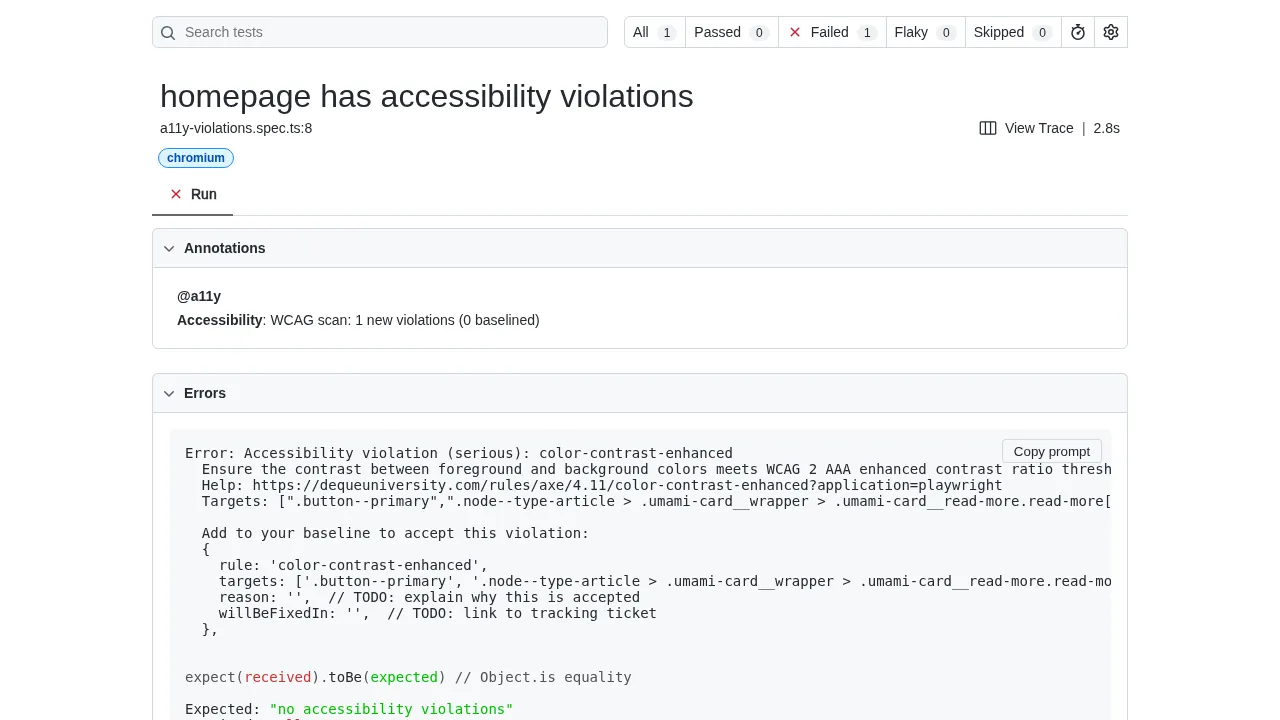Collapse the Errors section
Screen dimensions: 1280x720
205,393
